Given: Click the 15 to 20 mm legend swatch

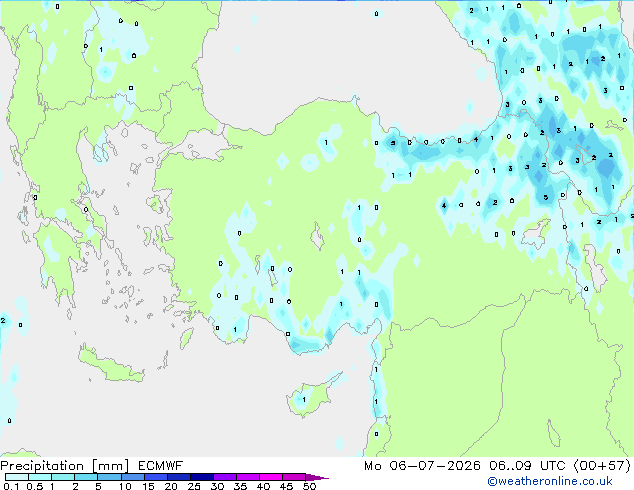Looking at the screenshot, I should tap(156, 477).
